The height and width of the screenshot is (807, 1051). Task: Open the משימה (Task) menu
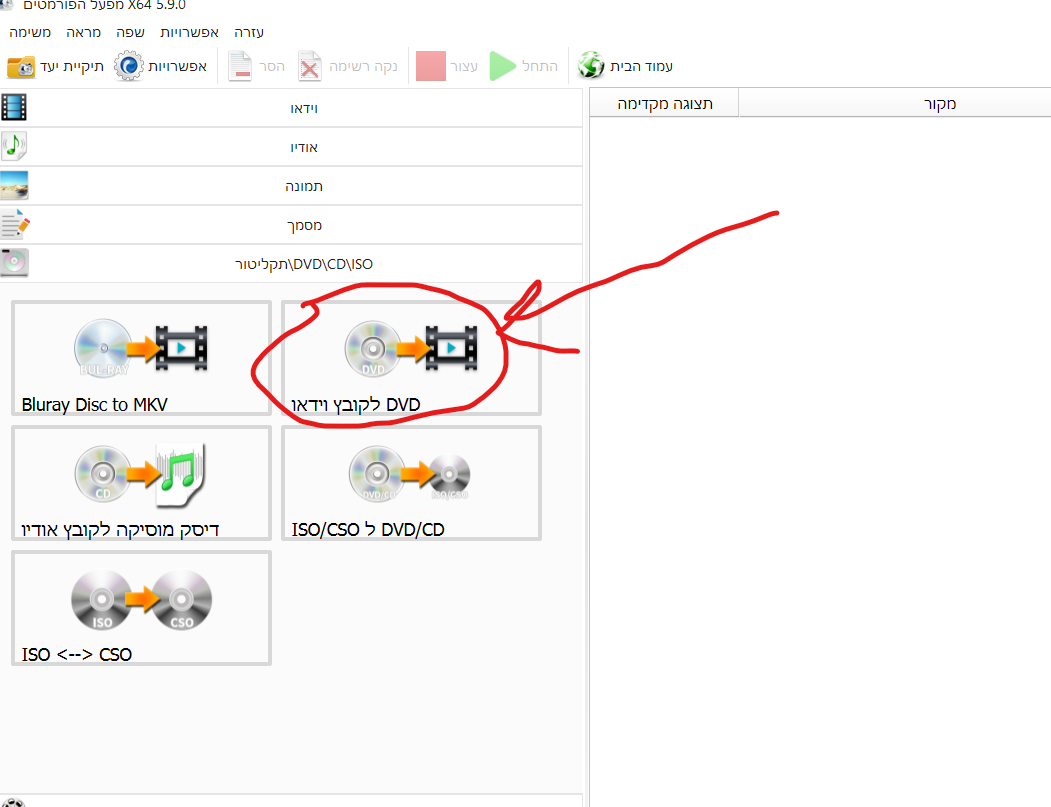tap(30, 32)
